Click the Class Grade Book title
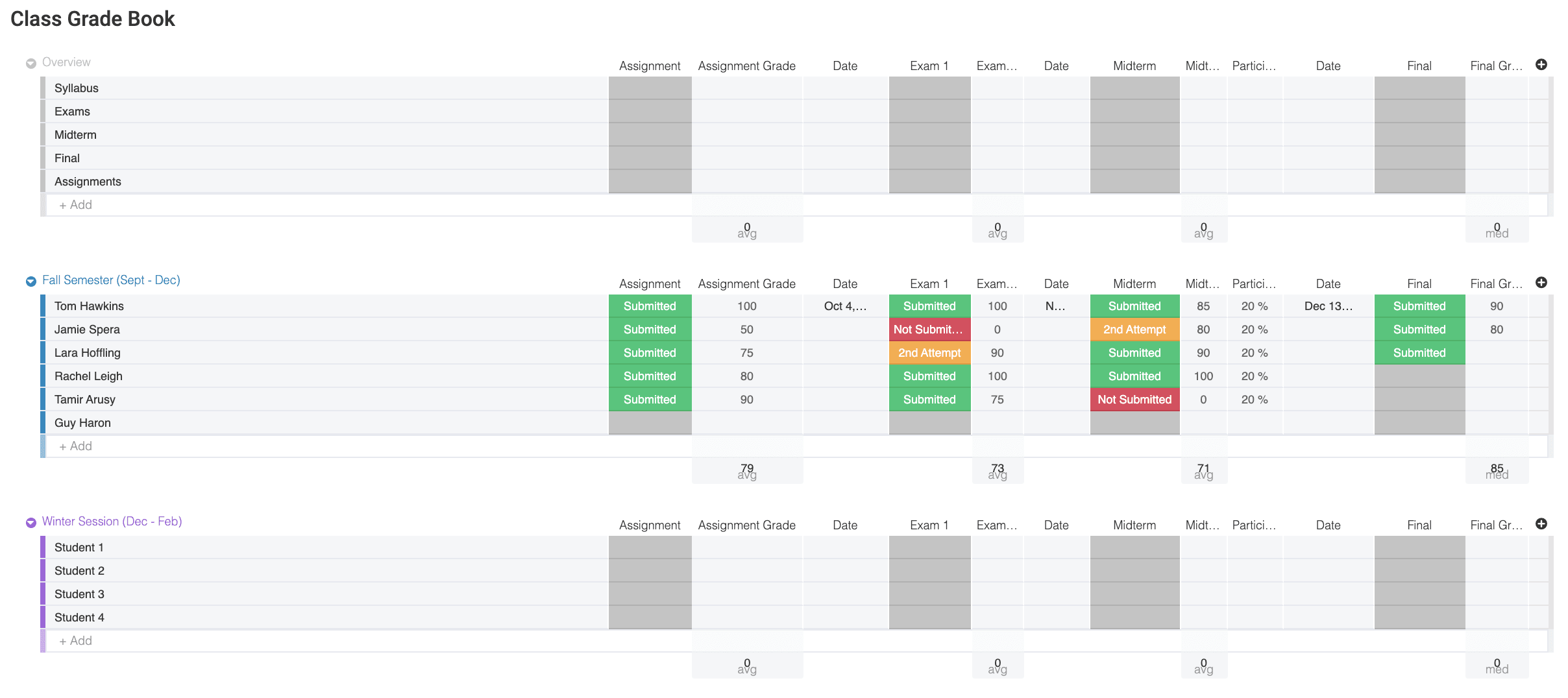The height and width of the screenshot is (698, 1568). pos(93,19)
